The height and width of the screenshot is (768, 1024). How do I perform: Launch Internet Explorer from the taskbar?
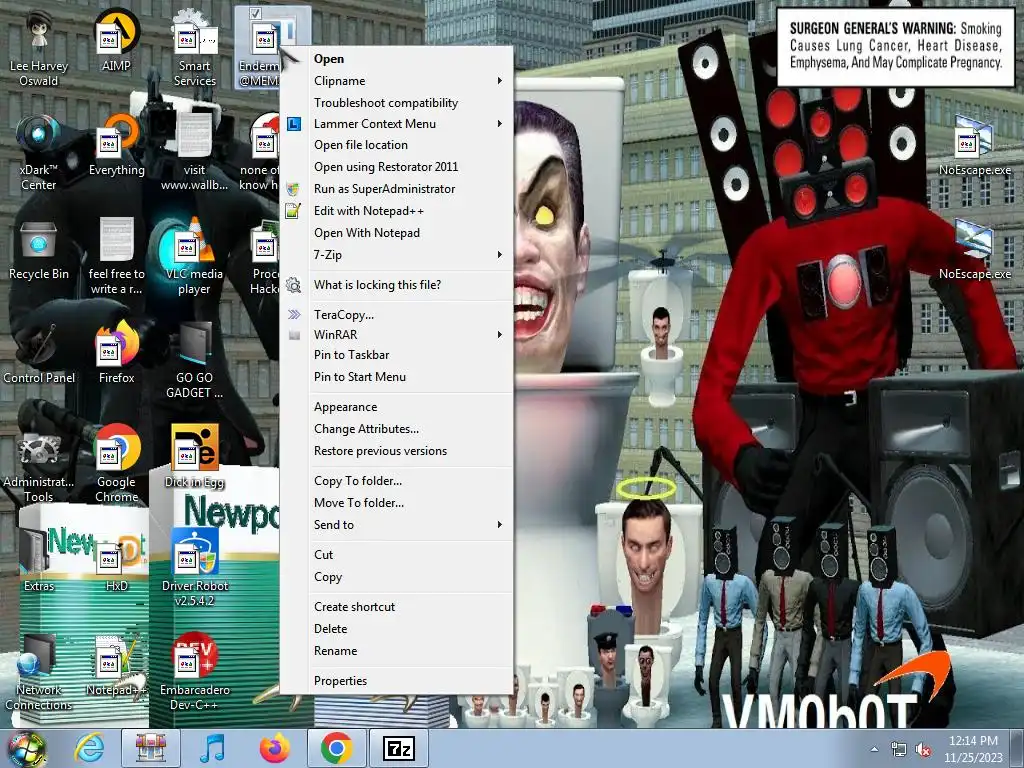point(89,748)
